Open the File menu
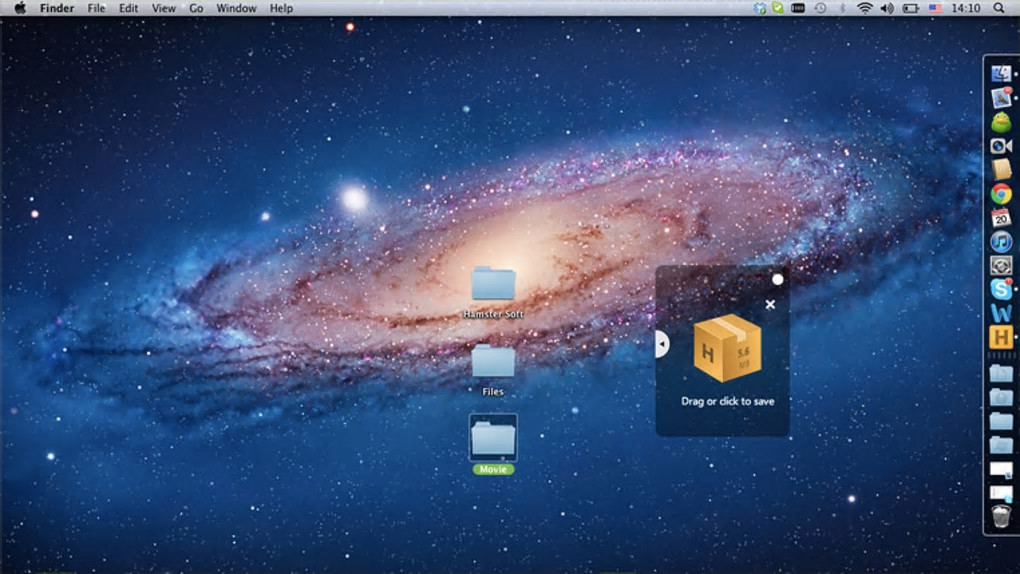This screenshot has height=574, width=1020. click(x=96, y=8)
